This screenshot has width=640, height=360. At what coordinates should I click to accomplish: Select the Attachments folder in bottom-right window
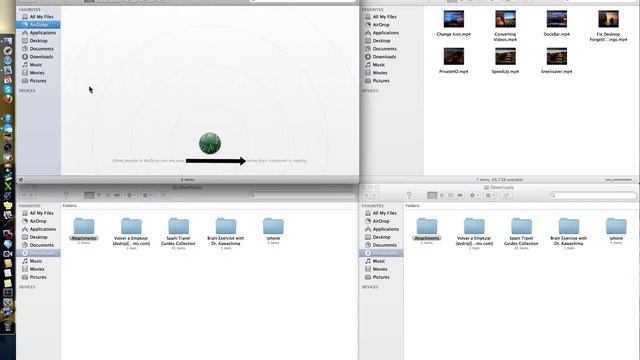[427, 229]
